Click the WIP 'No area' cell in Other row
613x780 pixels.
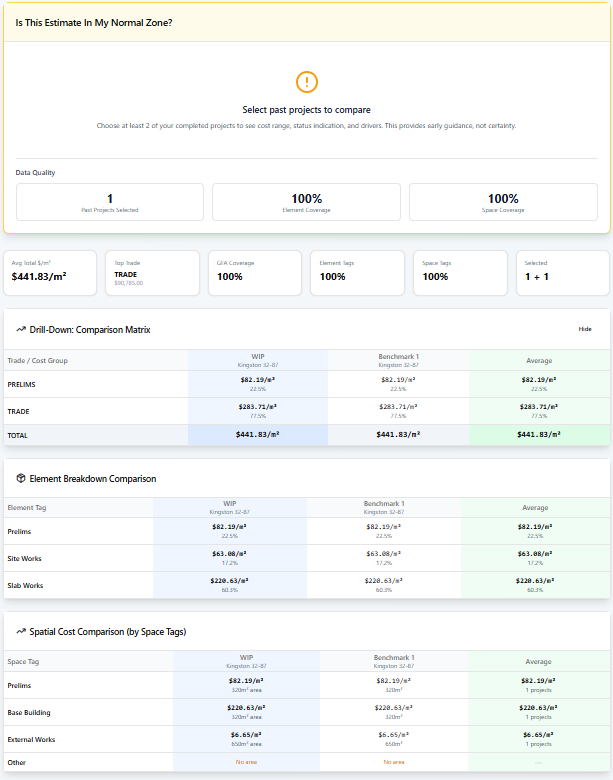pyautogui.click(x=246, y=762)
